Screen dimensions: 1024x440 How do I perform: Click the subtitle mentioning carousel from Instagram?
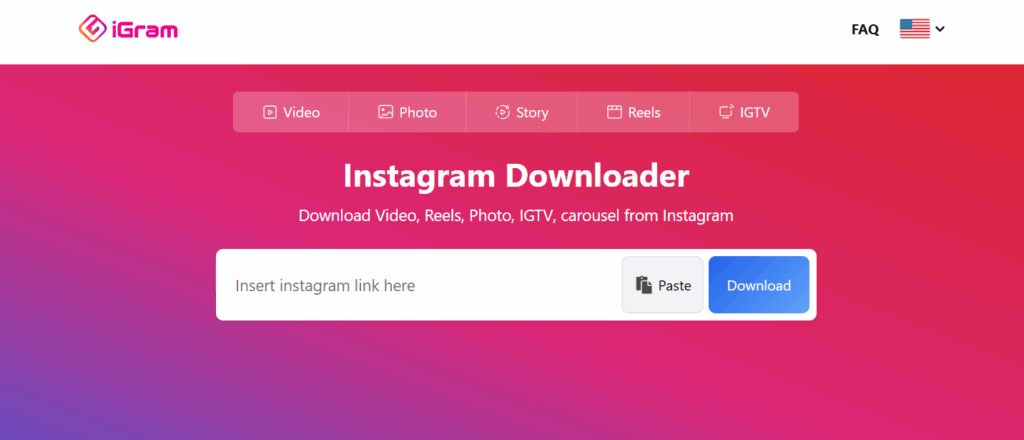516,215
